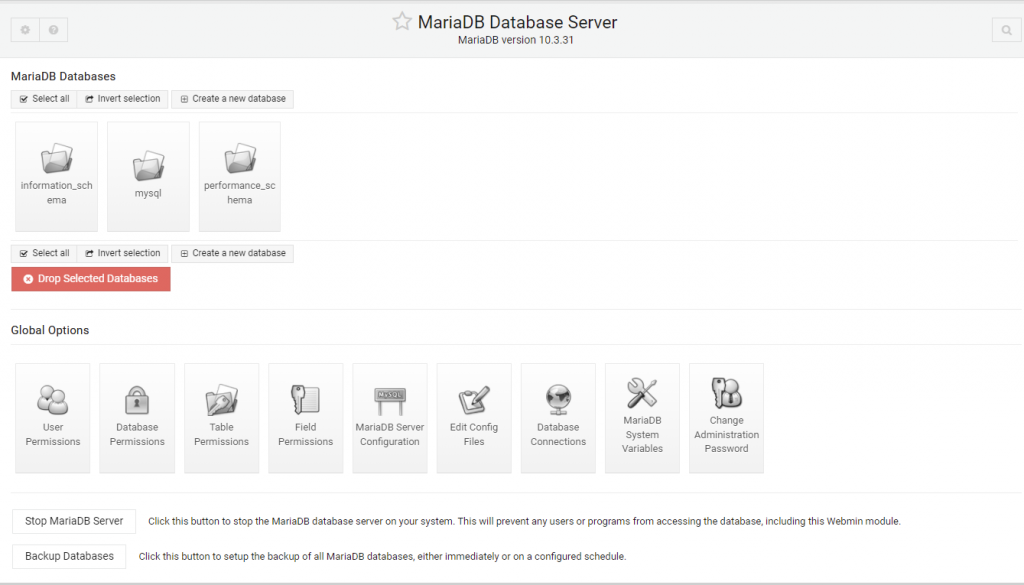Open Database Permissions padlock icon
This screenshot has height=585, width=1024.
pos(137,400)
